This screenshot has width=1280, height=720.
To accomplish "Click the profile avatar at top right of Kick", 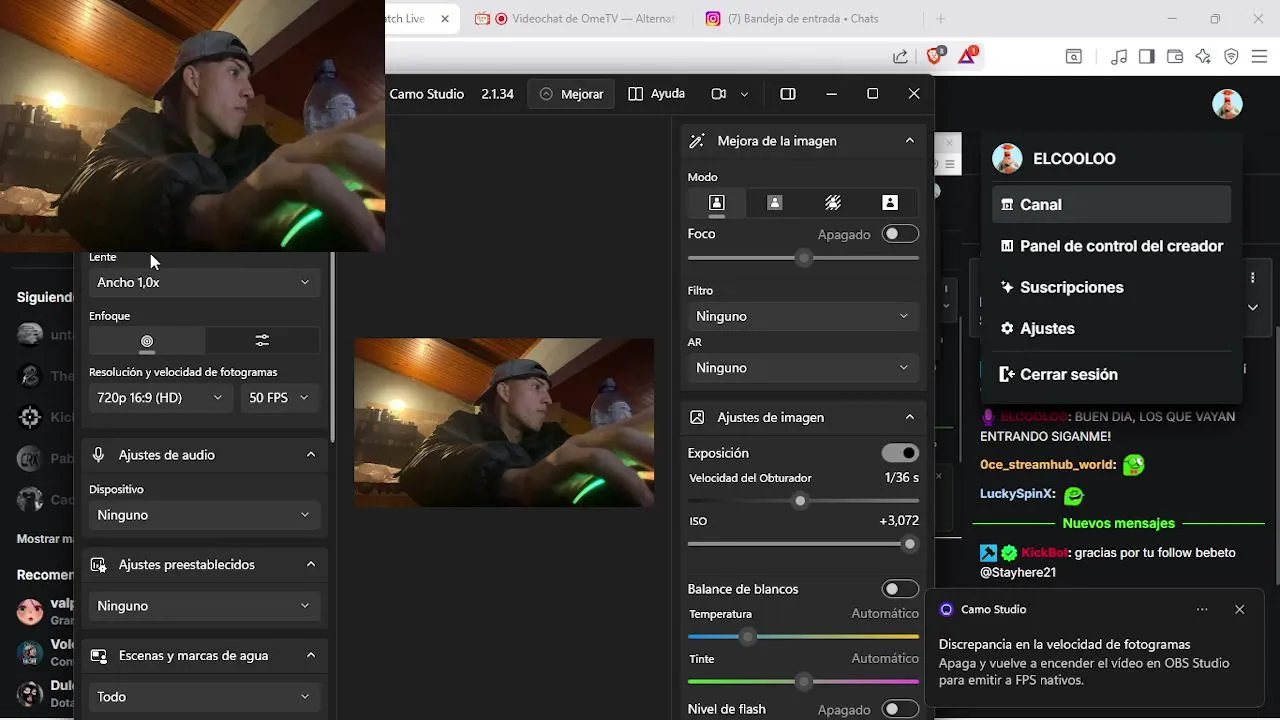I will [x=1227, y=104].
